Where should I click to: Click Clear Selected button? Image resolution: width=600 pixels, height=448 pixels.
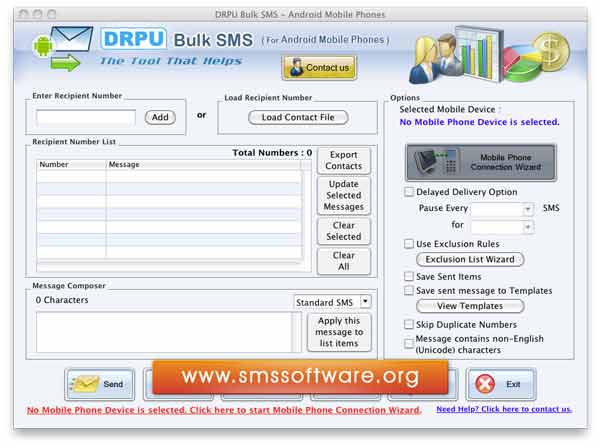click(x=344, y=231)
